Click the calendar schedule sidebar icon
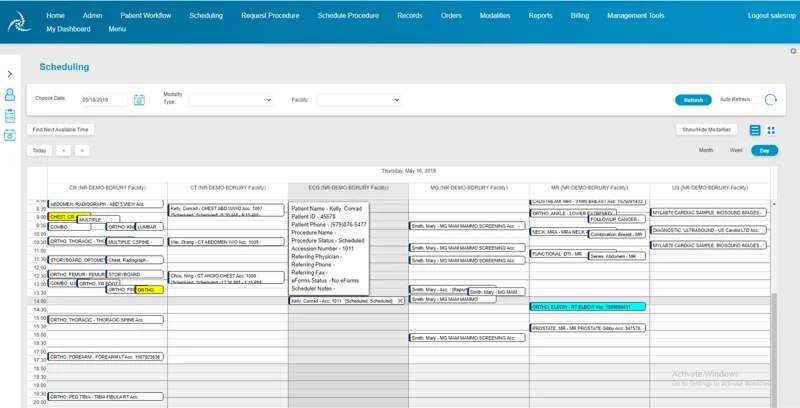Image resolution: width=800 pixels, height=408 pixels. [10, 137]
